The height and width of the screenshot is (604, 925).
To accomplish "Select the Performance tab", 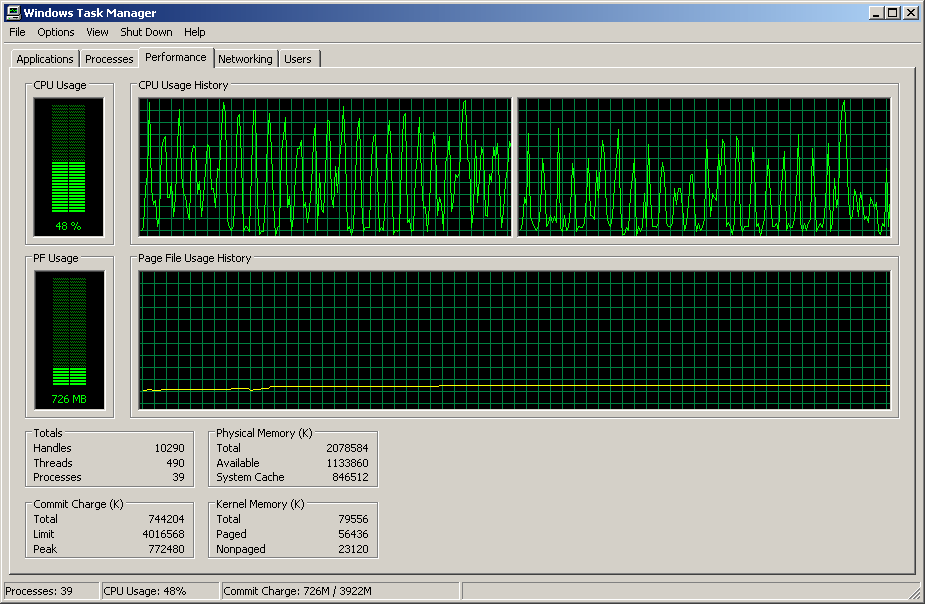I will pyautogui.click(x=176, y=57).
